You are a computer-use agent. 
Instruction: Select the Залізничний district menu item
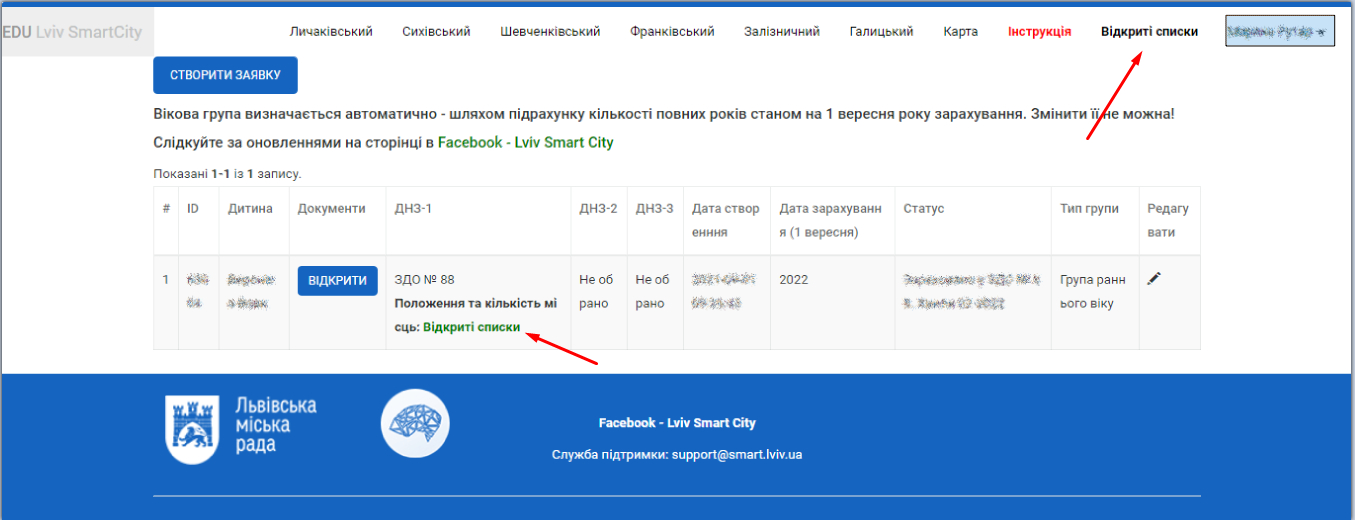(x=781, y=32)
